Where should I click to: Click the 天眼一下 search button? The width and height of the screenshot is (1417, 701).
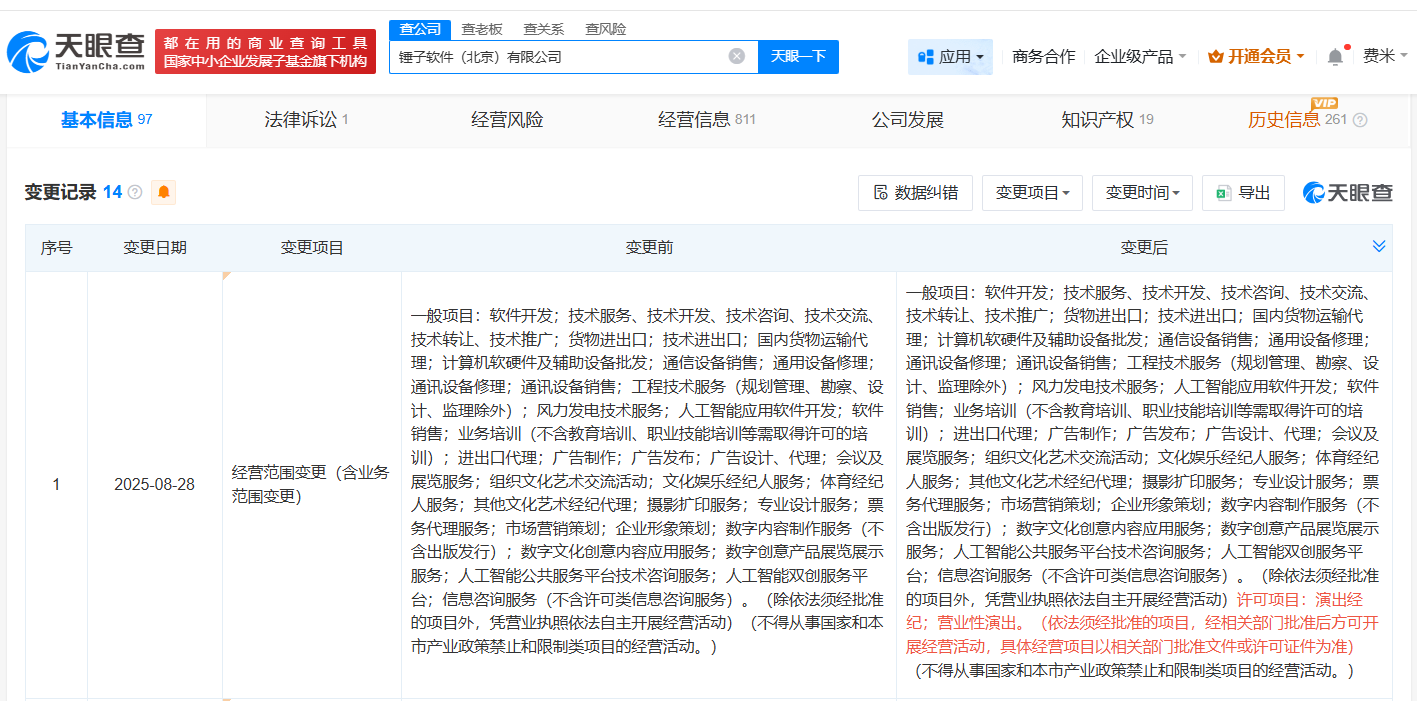coord(799,57)
